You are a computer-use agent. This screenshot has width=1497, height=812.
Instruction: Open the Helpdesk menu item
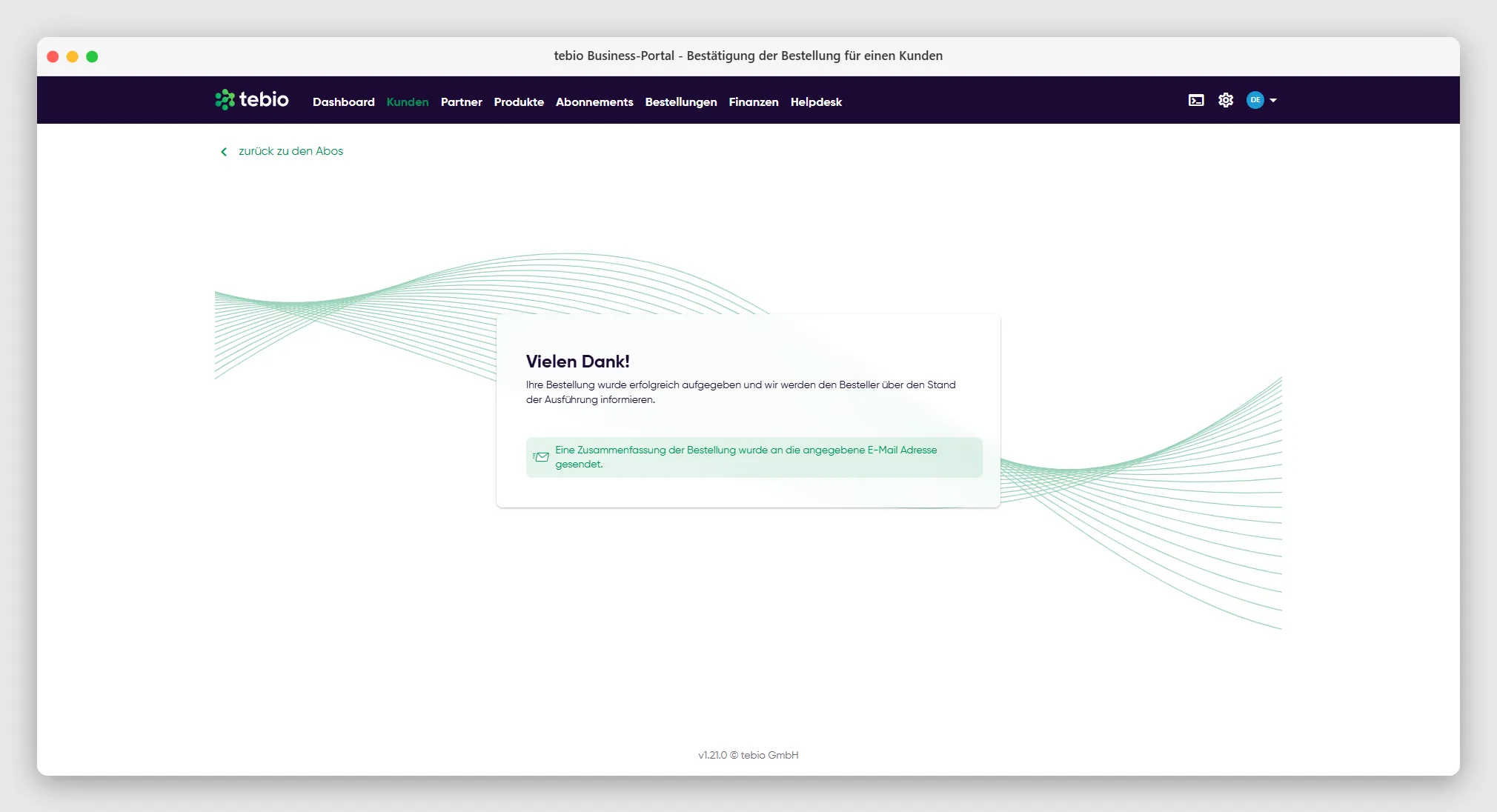click(x=816, y=102)
